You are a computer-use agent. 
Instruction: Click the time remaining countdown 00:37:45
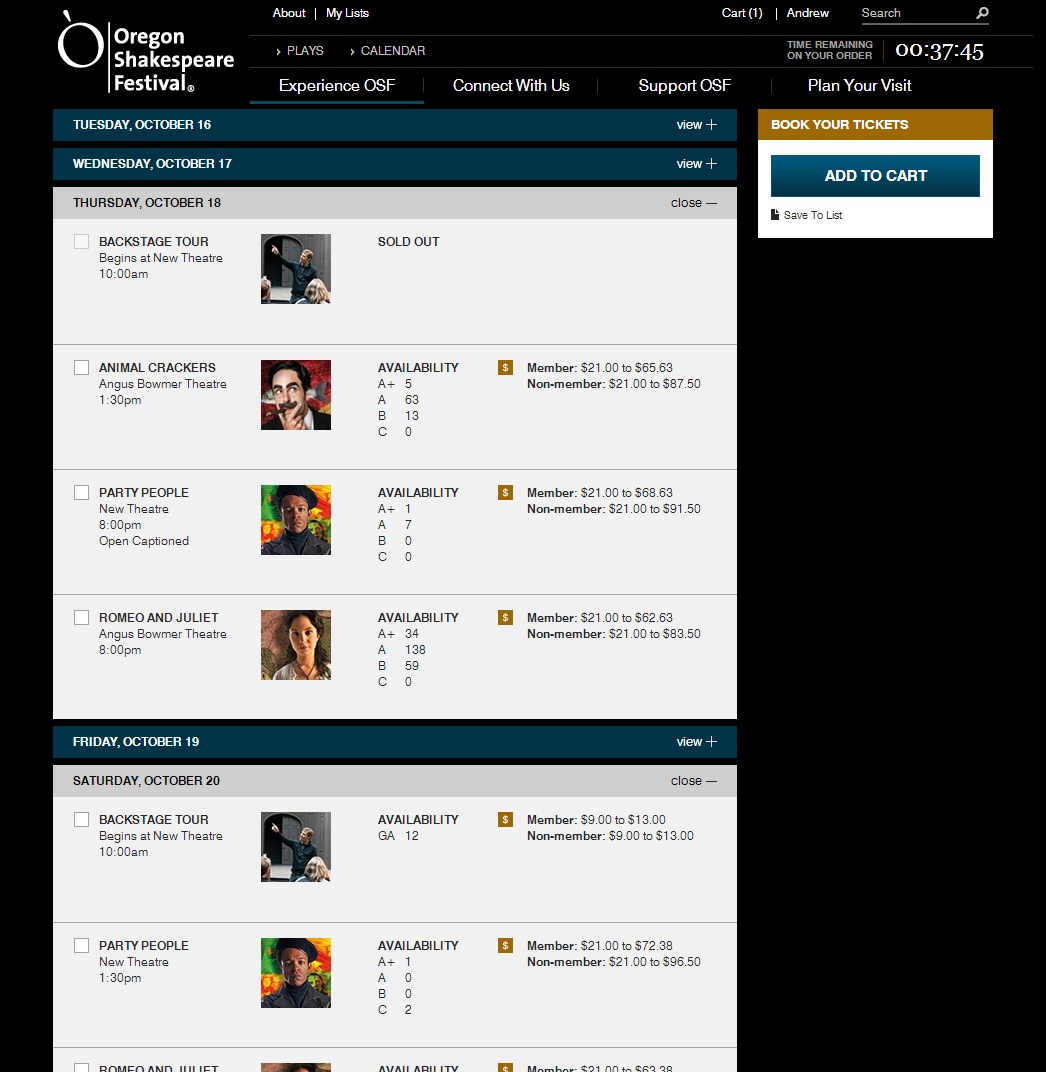[939, 51]
